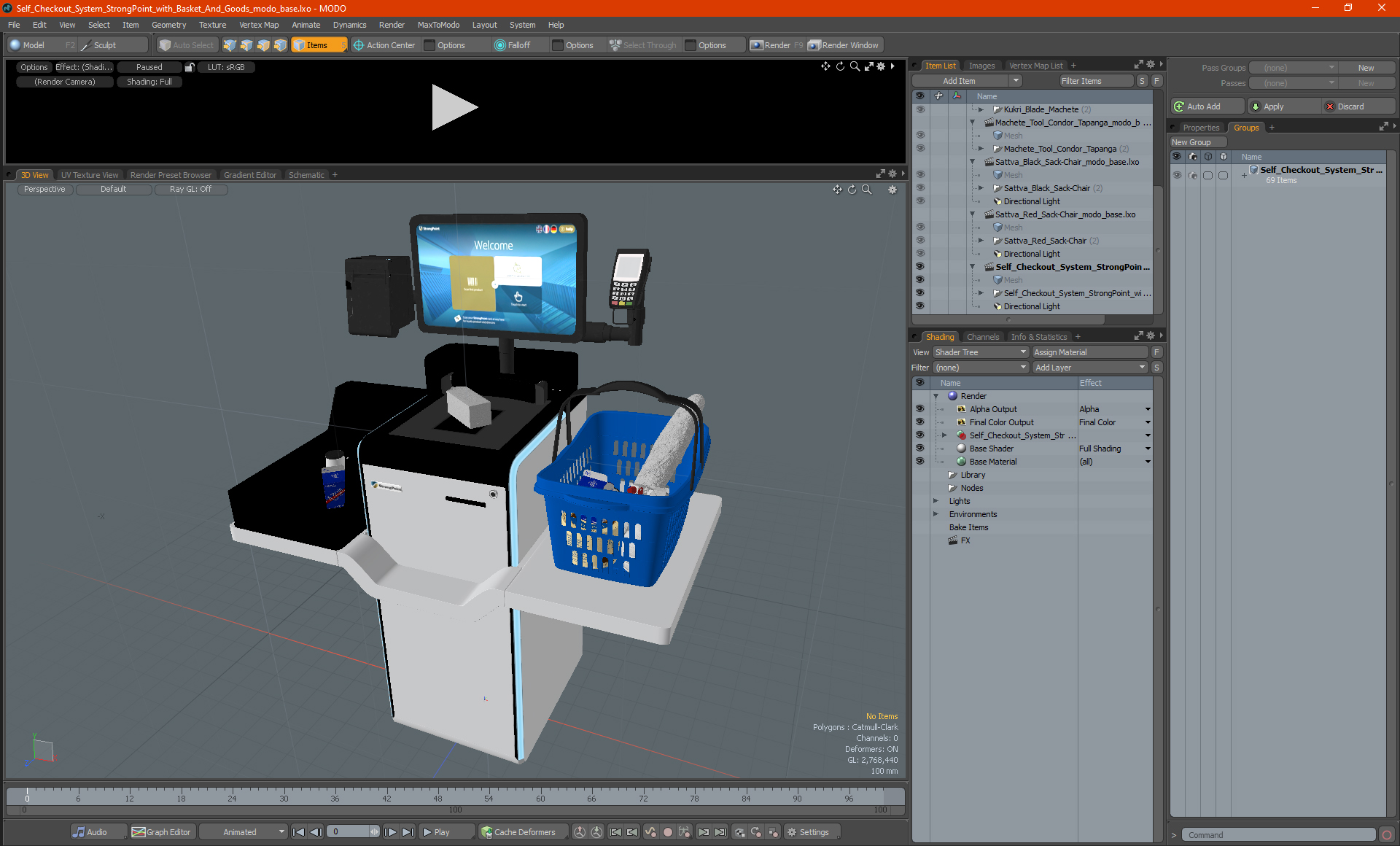Open the 3D viewport settings gear

892,190
